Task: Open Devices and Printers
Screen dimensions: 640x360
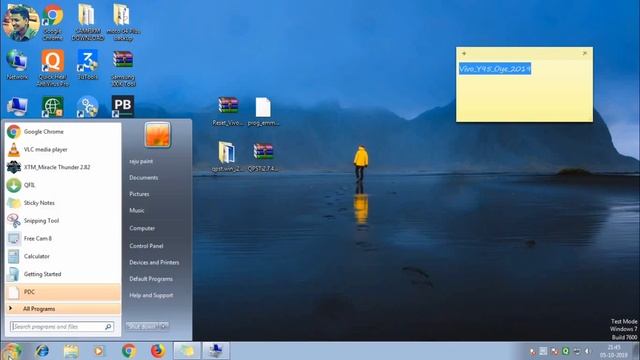Action: tap(154, 262)
